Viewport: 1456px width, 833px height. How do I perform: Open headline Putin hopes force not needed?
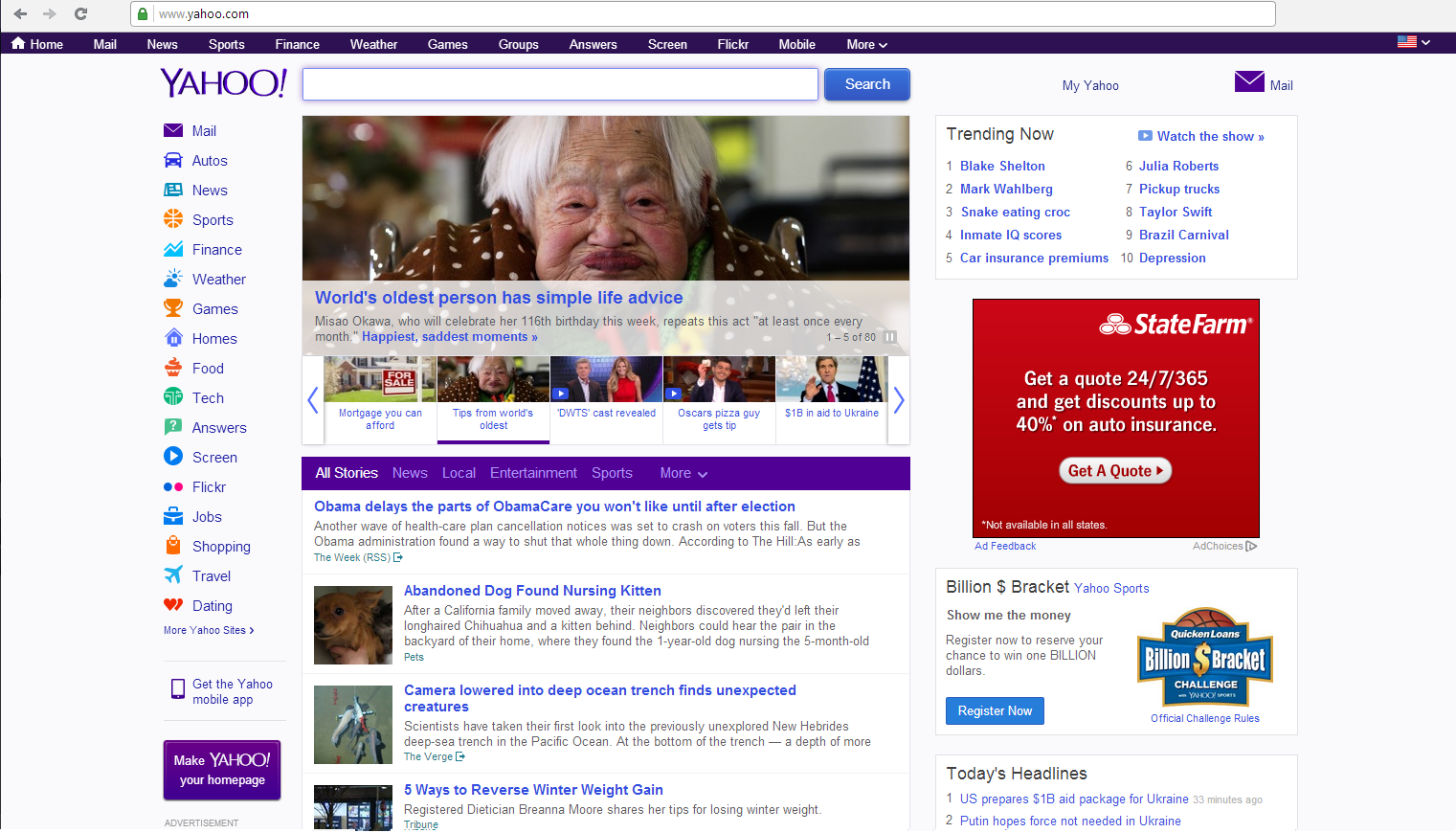click(x=1070, y=821)
